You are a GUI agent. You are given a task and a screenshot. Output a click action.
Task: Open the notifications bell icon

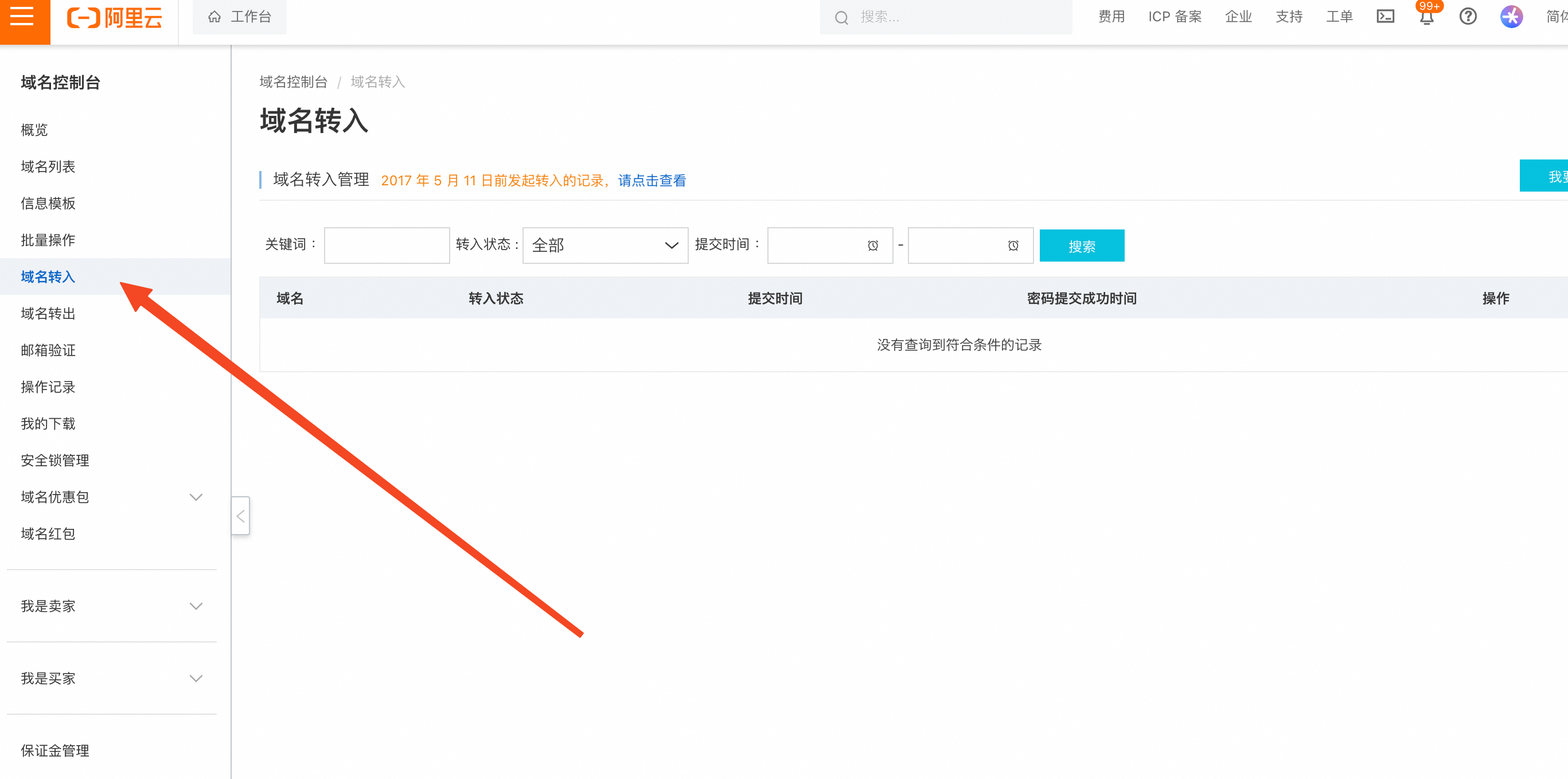(1426, 17)
